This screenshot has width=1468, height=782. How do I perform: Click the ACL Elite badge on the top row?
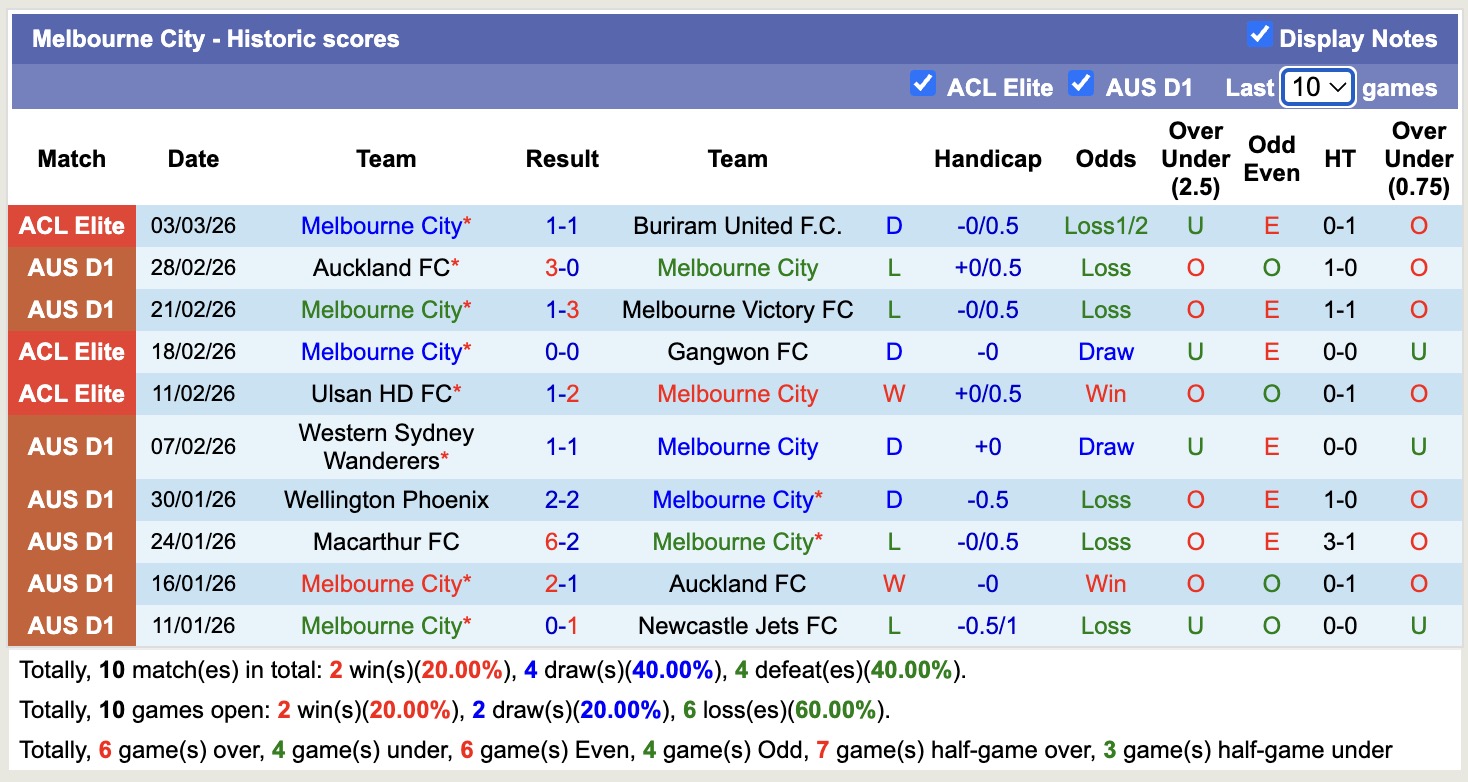click(x=71, y=225)
